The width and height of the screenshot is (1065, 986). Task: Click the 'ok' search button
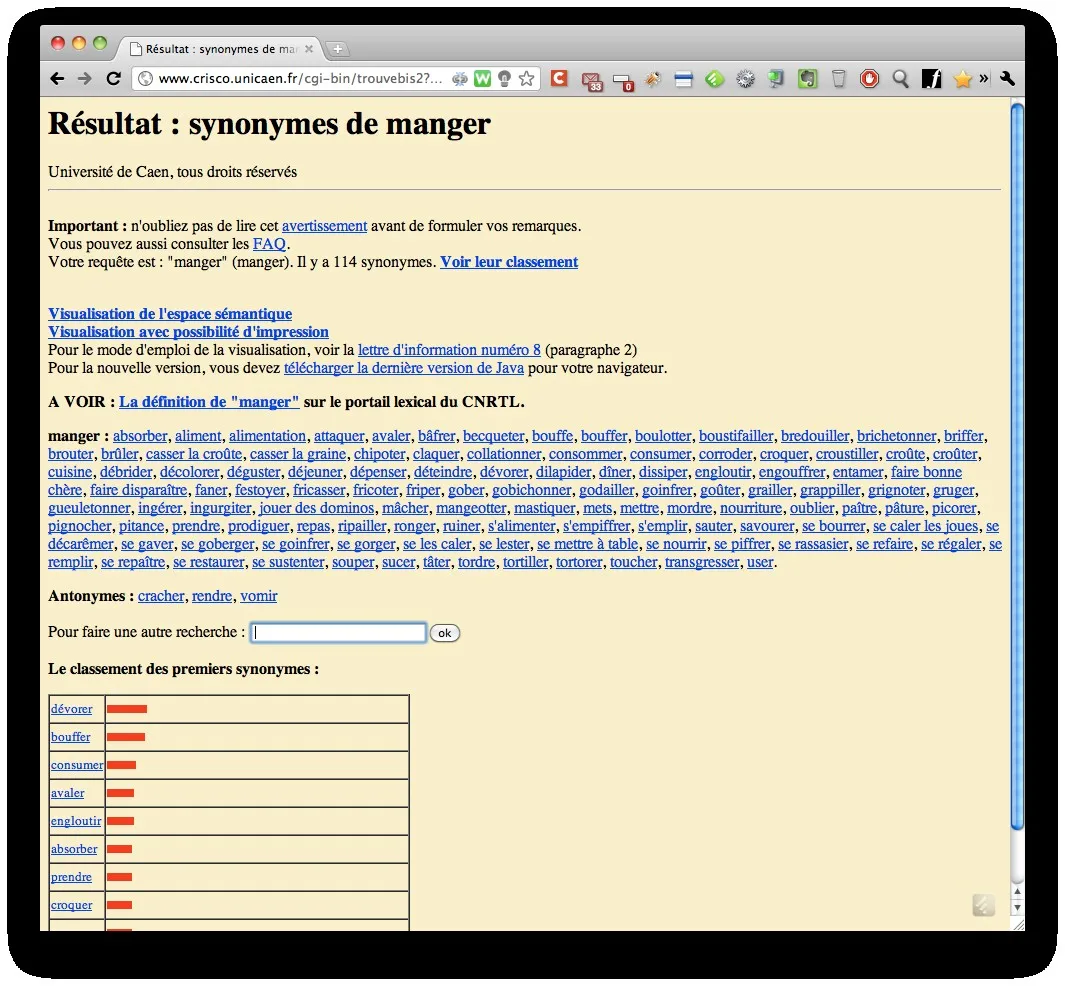point(445,633)
